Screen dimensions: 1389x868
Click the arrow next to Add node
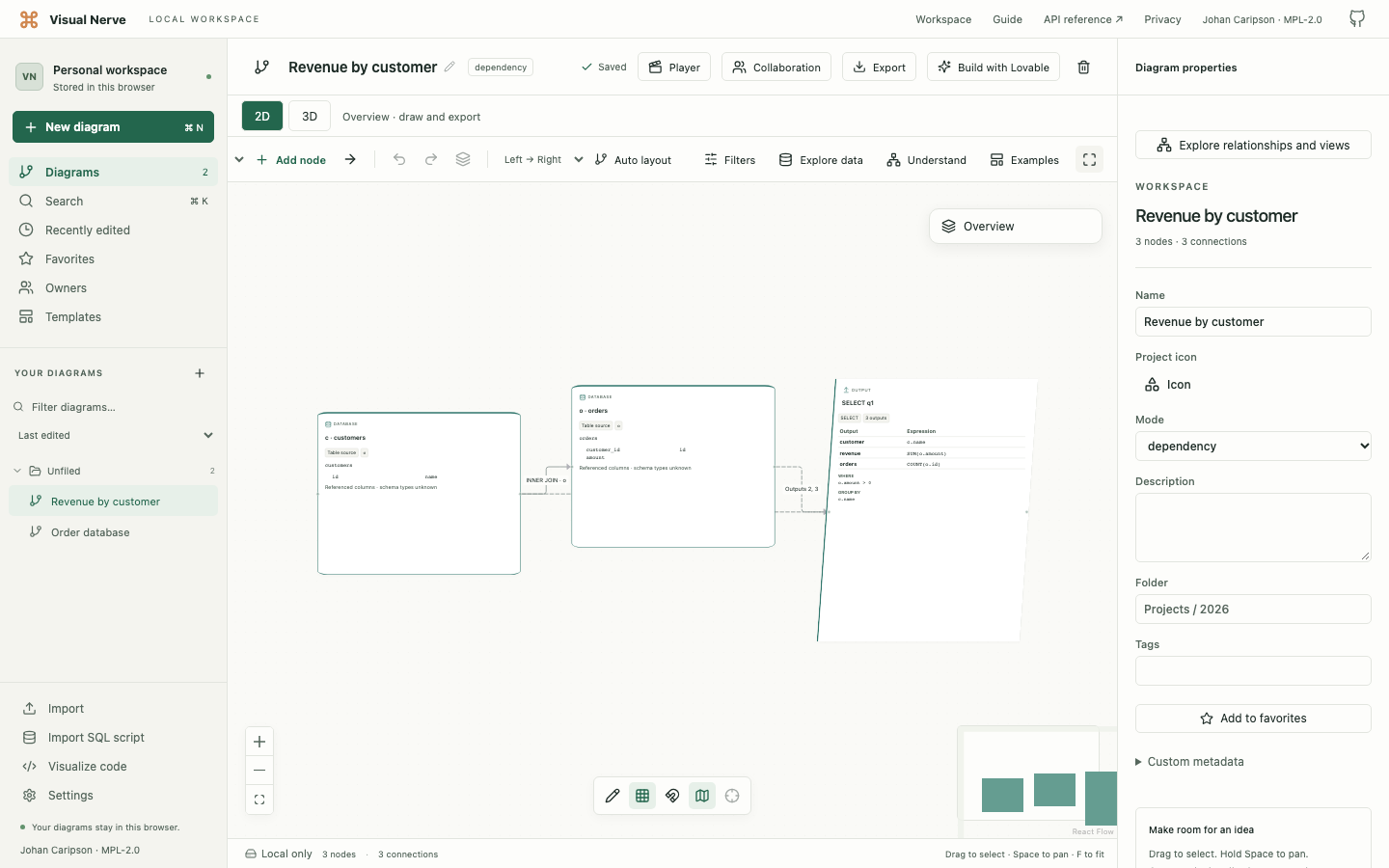click(x=350, y=160)
